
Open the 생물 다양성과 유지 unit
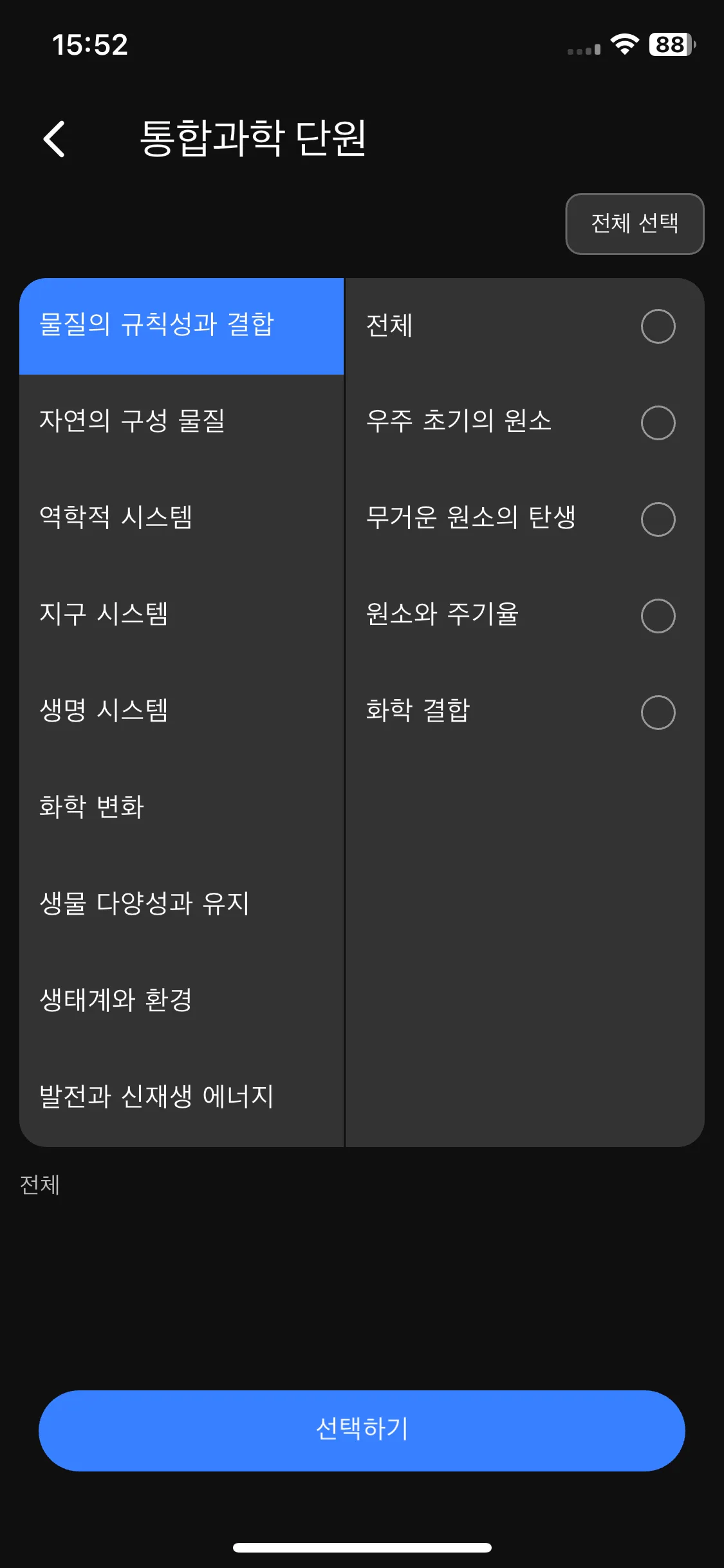tap(181, 906)
